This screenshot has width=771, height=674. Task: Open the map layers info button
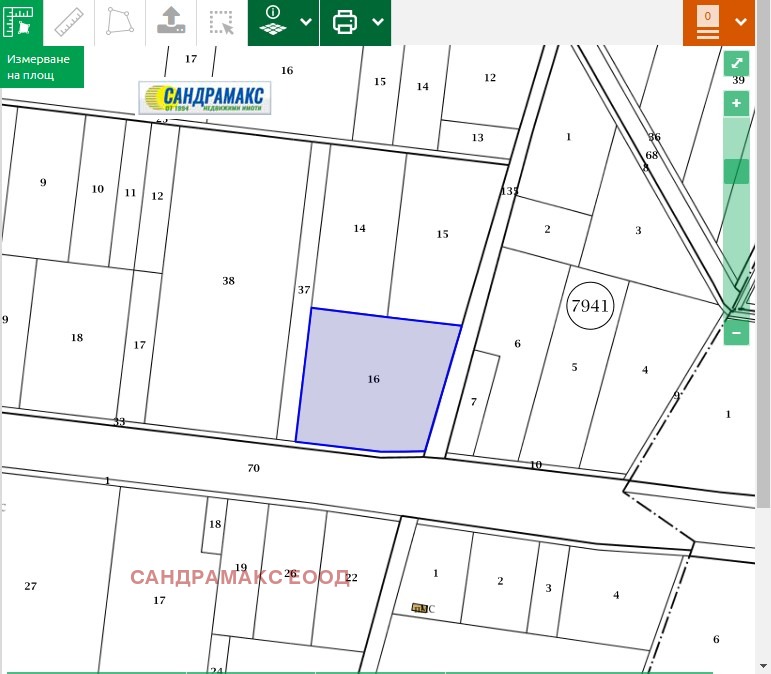tap(273, 22)
